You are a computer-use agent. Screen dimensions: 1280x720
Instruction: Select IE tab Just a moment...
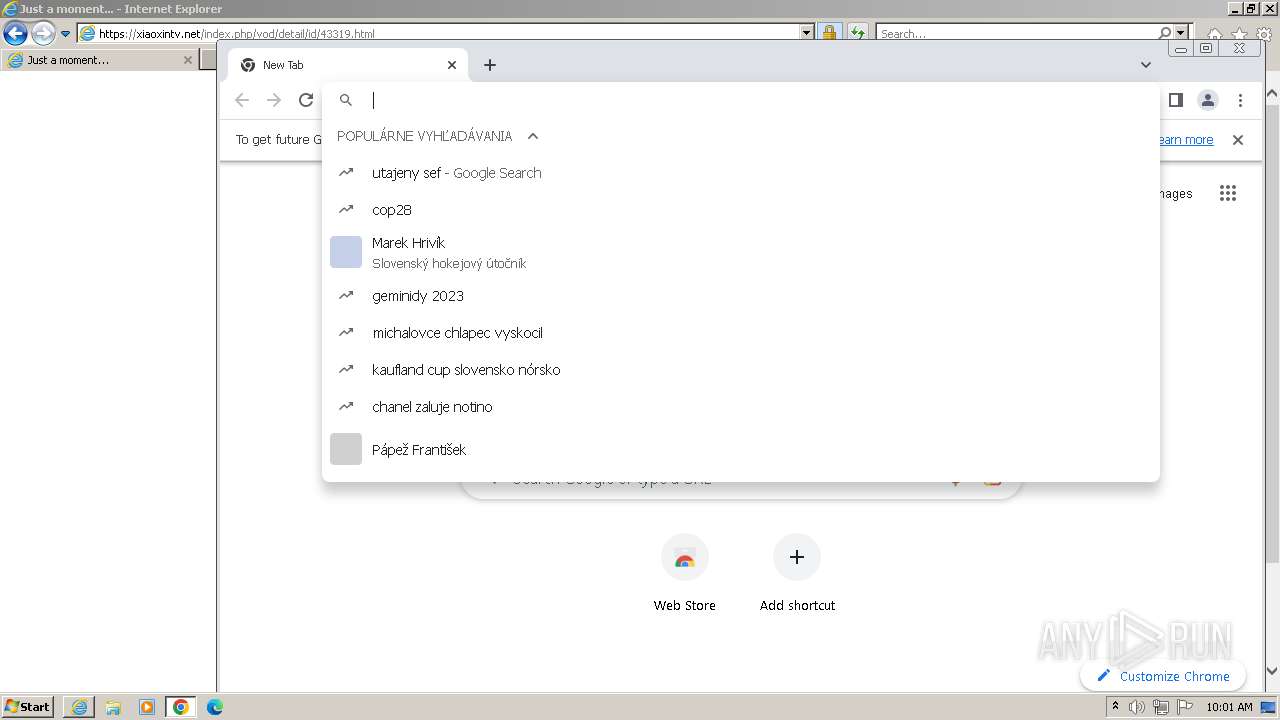click(99, 60)
